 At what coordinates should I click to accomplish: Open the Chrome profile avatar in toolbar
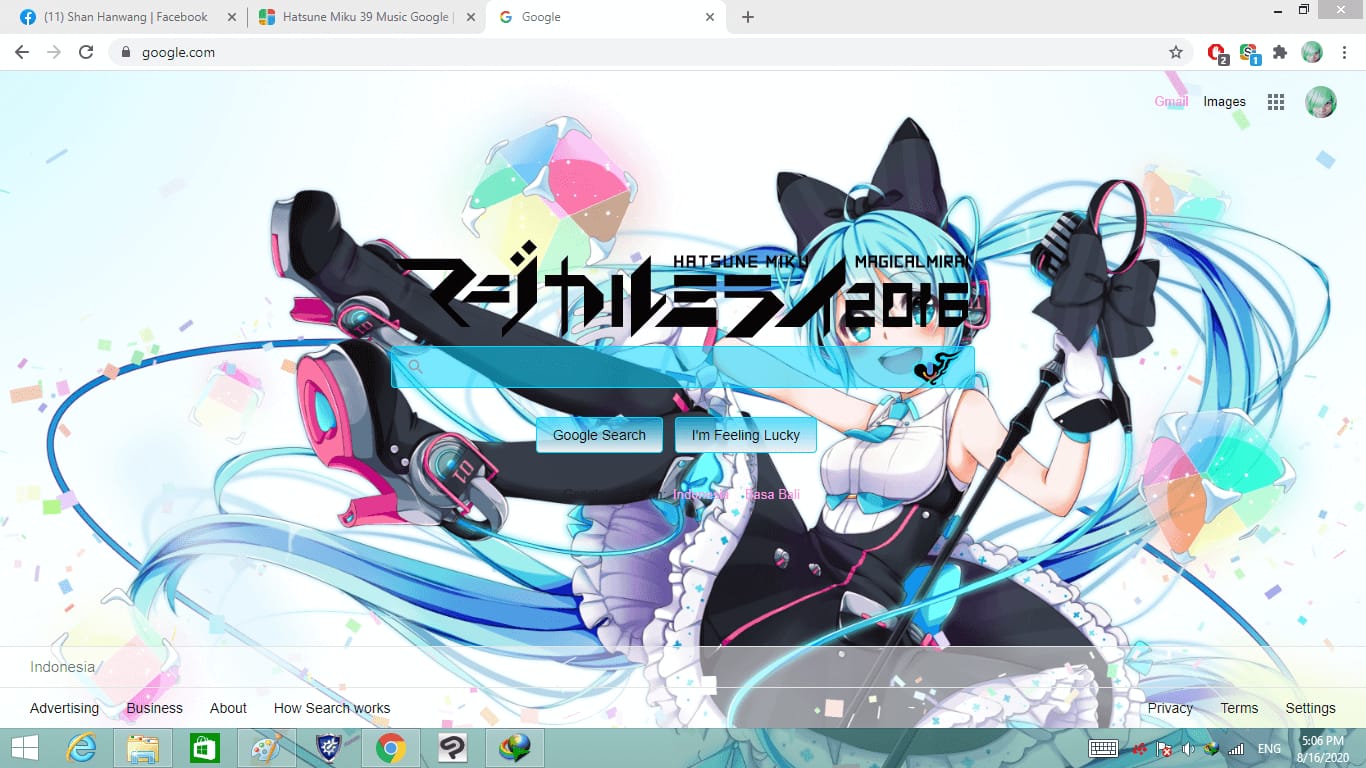(1312, 52)
